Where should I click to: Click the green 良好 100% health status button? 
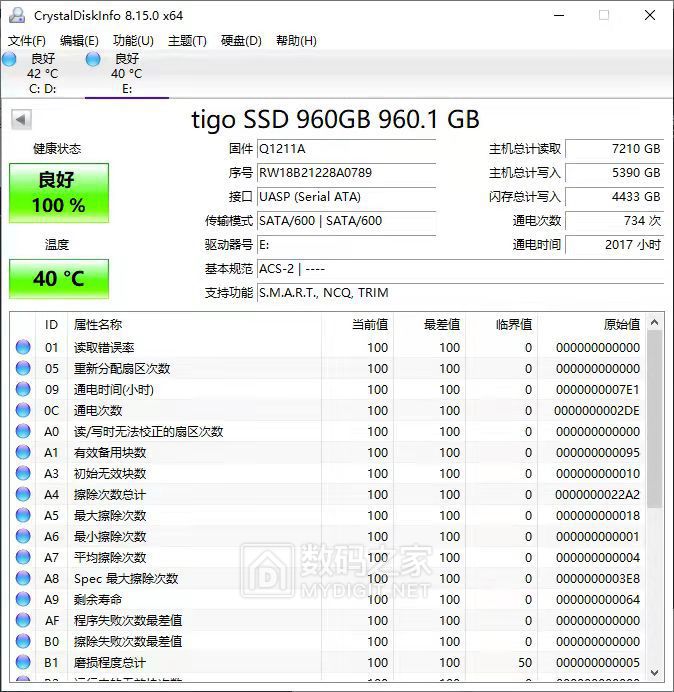click(59, 193)
